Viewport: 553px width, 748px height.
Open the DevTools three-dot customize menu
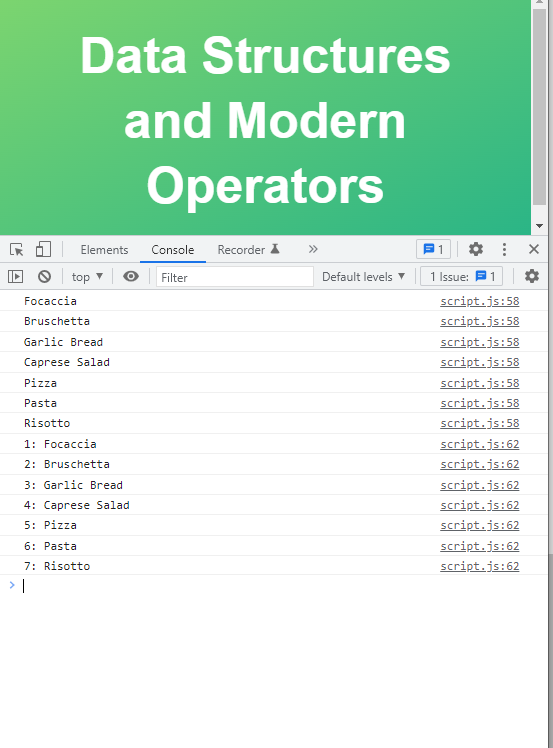pyautogui.click(x=504, y=249)
